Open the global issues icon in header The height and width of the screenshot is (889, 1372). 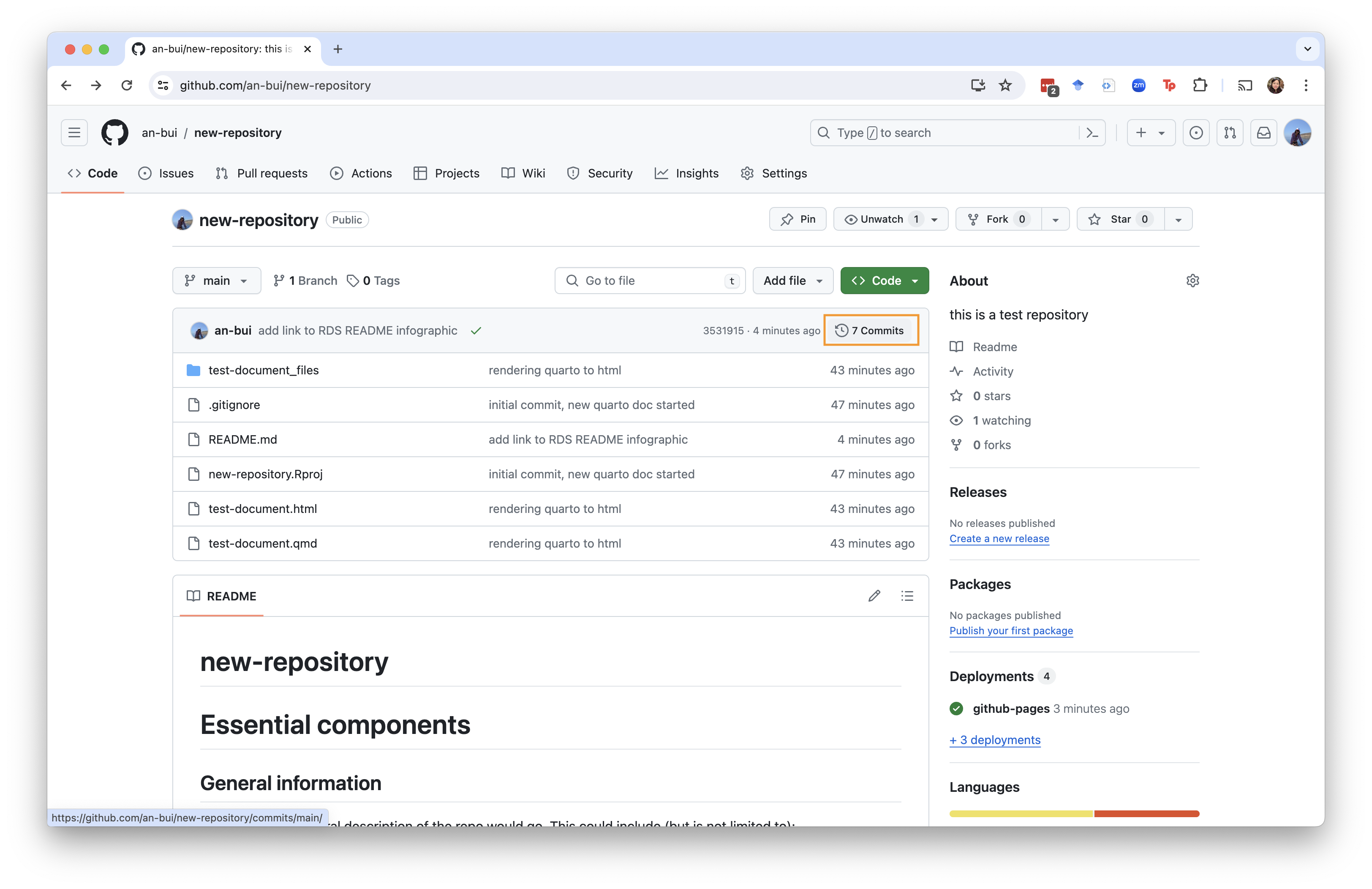(1196, 133)
